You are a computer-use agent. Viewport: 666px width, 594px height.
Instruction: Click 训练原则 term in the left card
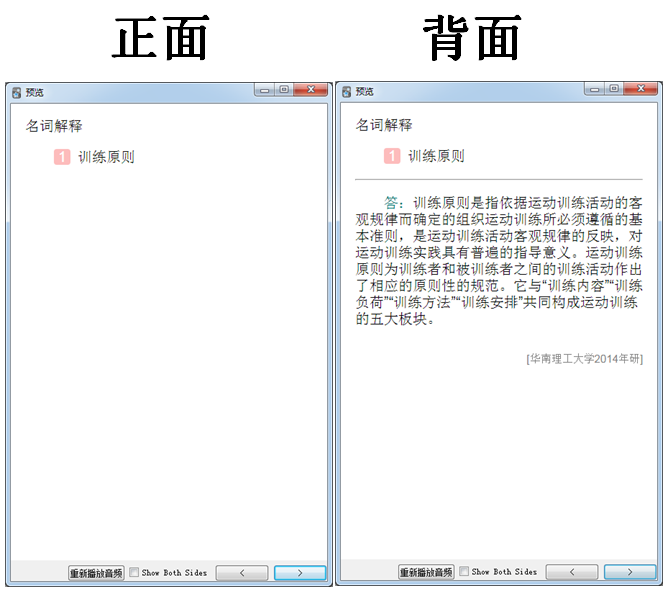pyautogui.click(x=106, y=157)
